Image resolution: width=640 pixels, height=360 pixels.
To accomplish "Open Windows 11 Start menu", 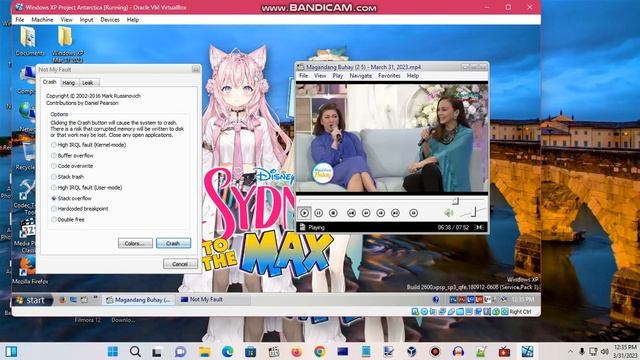I will click(x=113, y=351).
